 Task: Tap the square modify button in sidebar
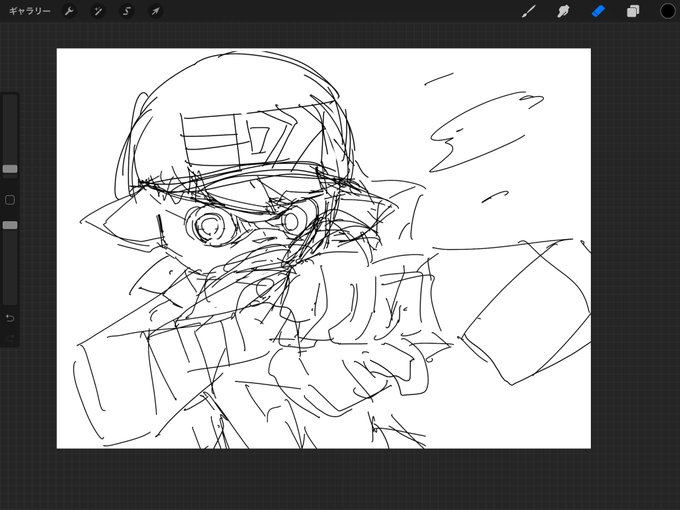pos(10,200)
